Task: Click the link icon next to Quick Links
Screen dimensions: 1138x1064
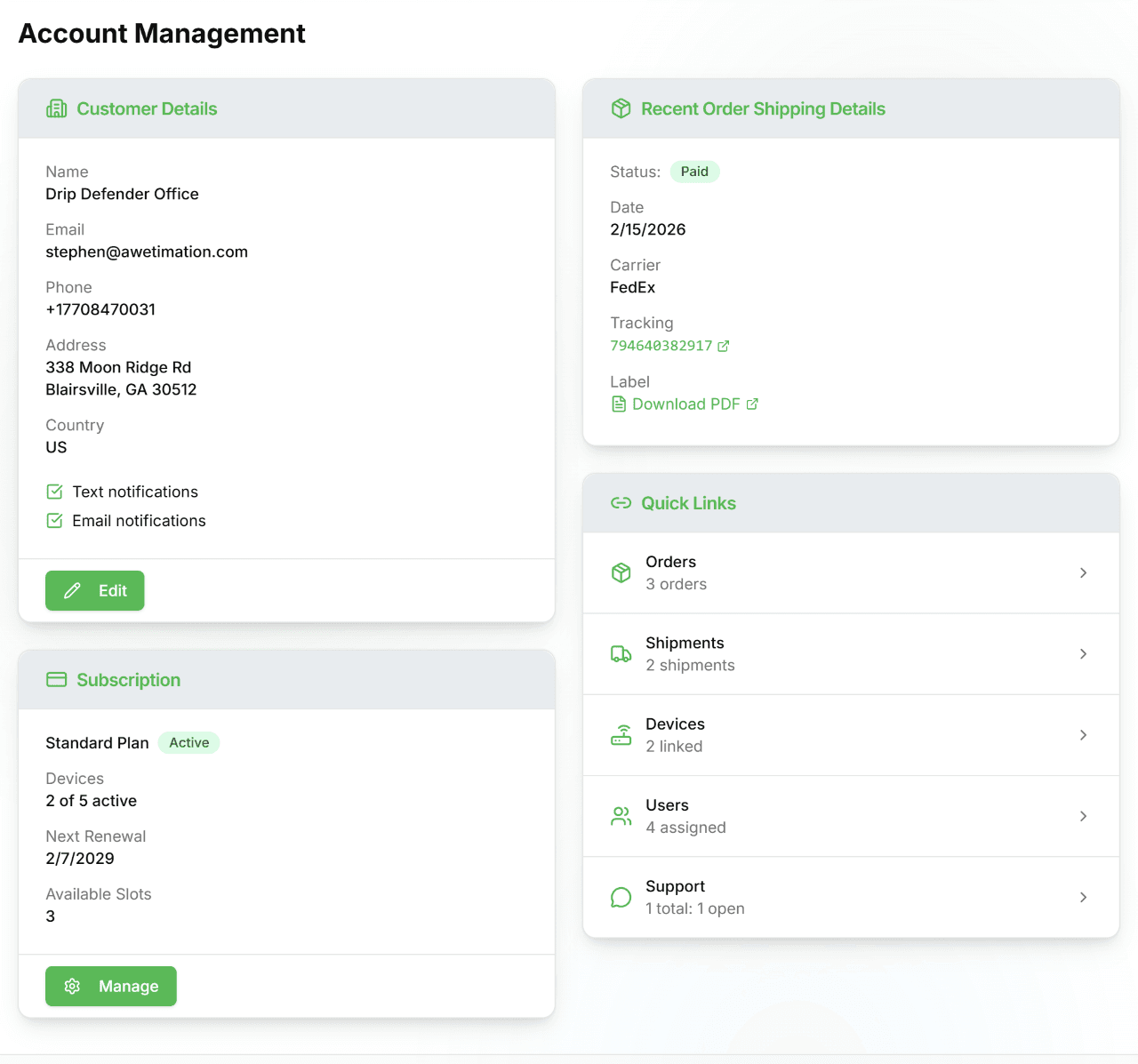Action: (621, 502)
